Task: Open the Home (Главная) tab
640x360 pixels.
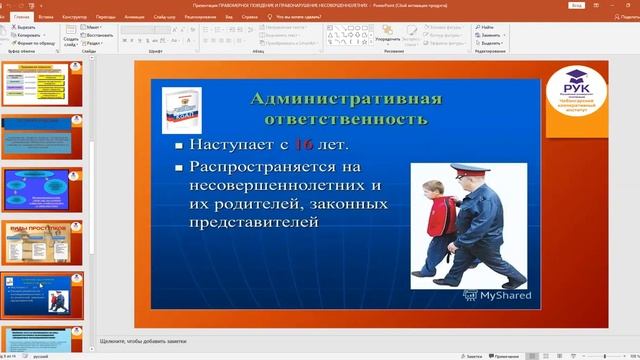Action: [x=21, y=17]
